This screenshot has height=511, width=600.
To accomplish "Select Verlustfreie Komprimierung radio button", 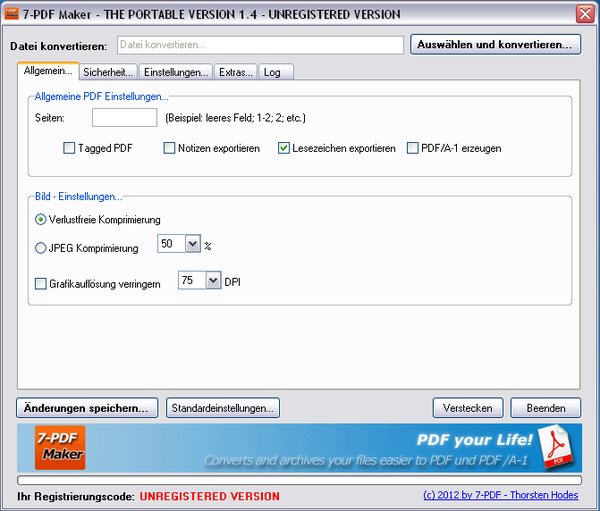I will point(41,220).
